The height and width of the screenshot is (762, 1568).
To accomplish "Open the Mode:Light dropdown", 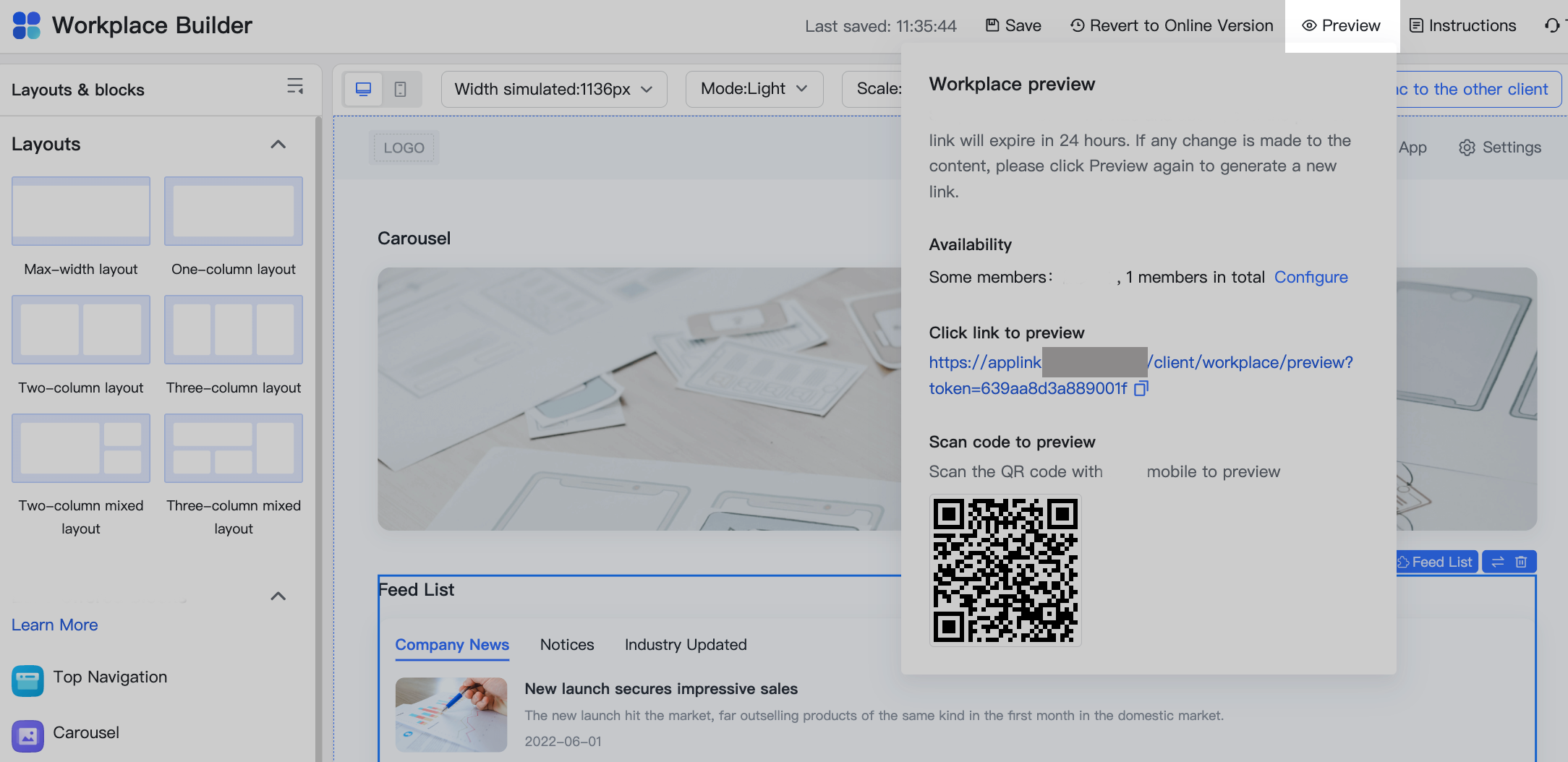I will [754, 89].
